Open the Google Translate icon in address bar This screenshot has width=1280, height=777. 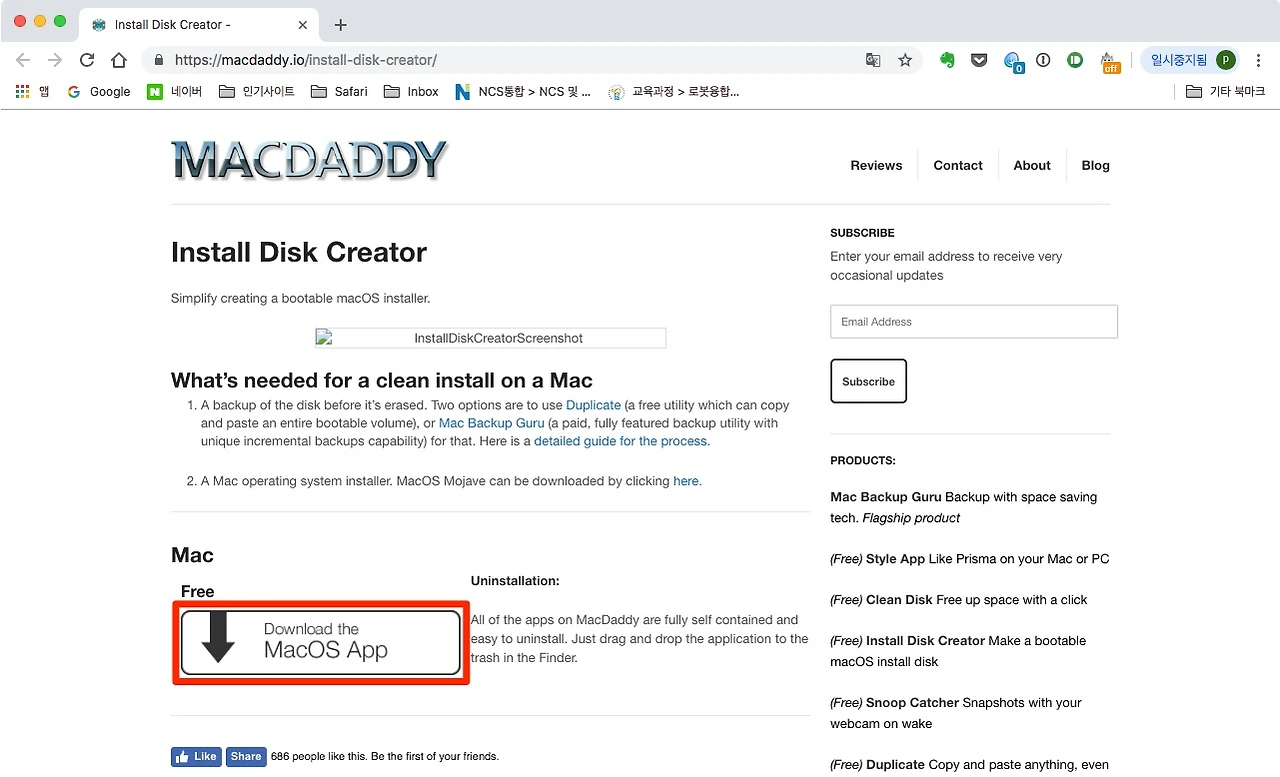873,60
